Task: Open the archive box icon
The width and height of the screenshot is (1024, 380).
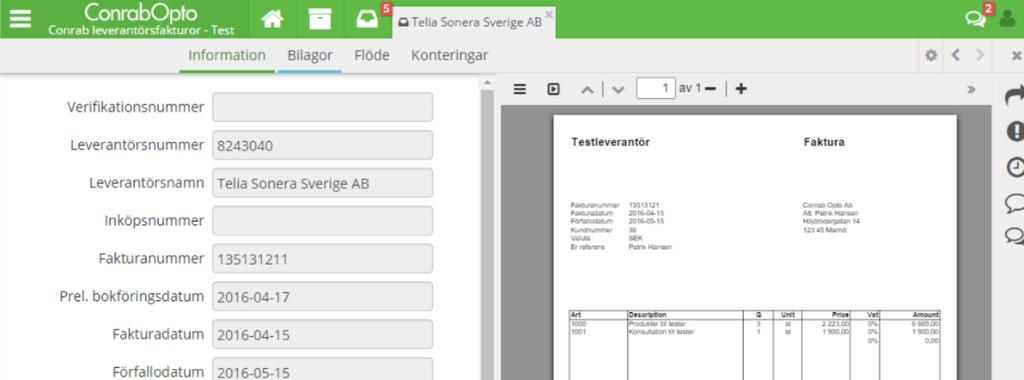Action: click(320, 19)
